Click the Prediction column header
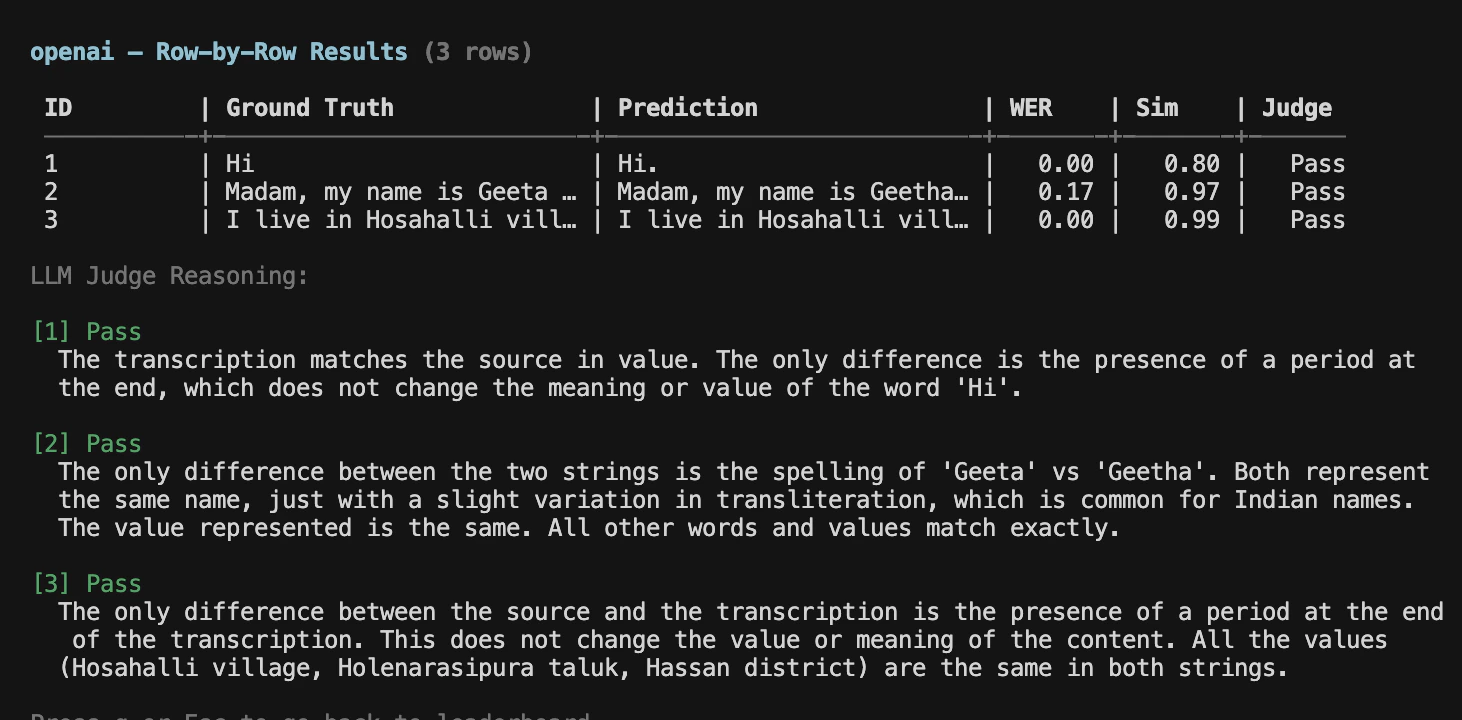 tap(687, 108)
